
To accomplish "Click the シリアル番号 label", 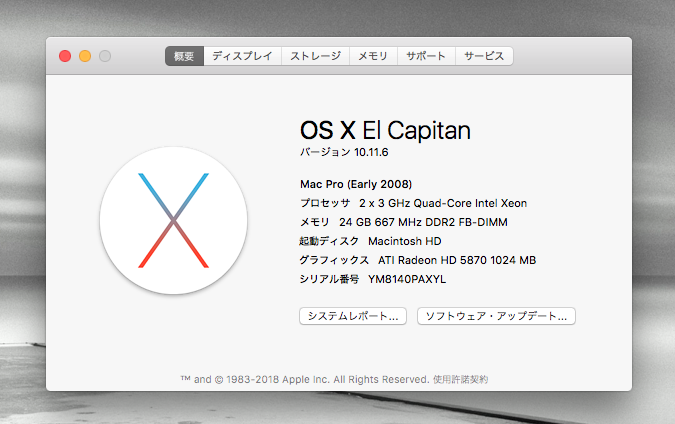I will click(329, 279).
